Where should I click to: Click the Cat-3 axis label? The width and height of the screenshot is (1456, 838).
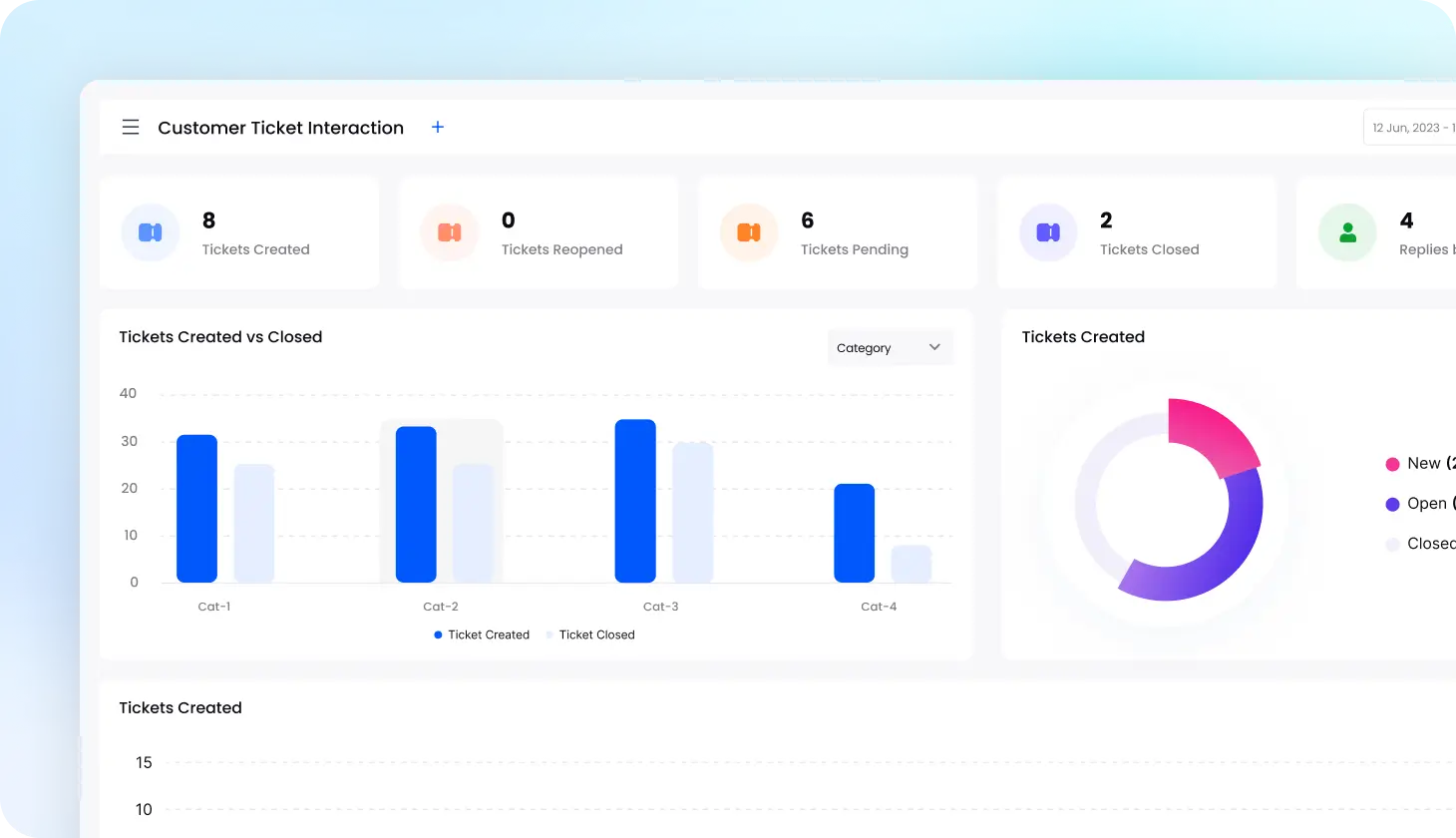coord(660,607)
